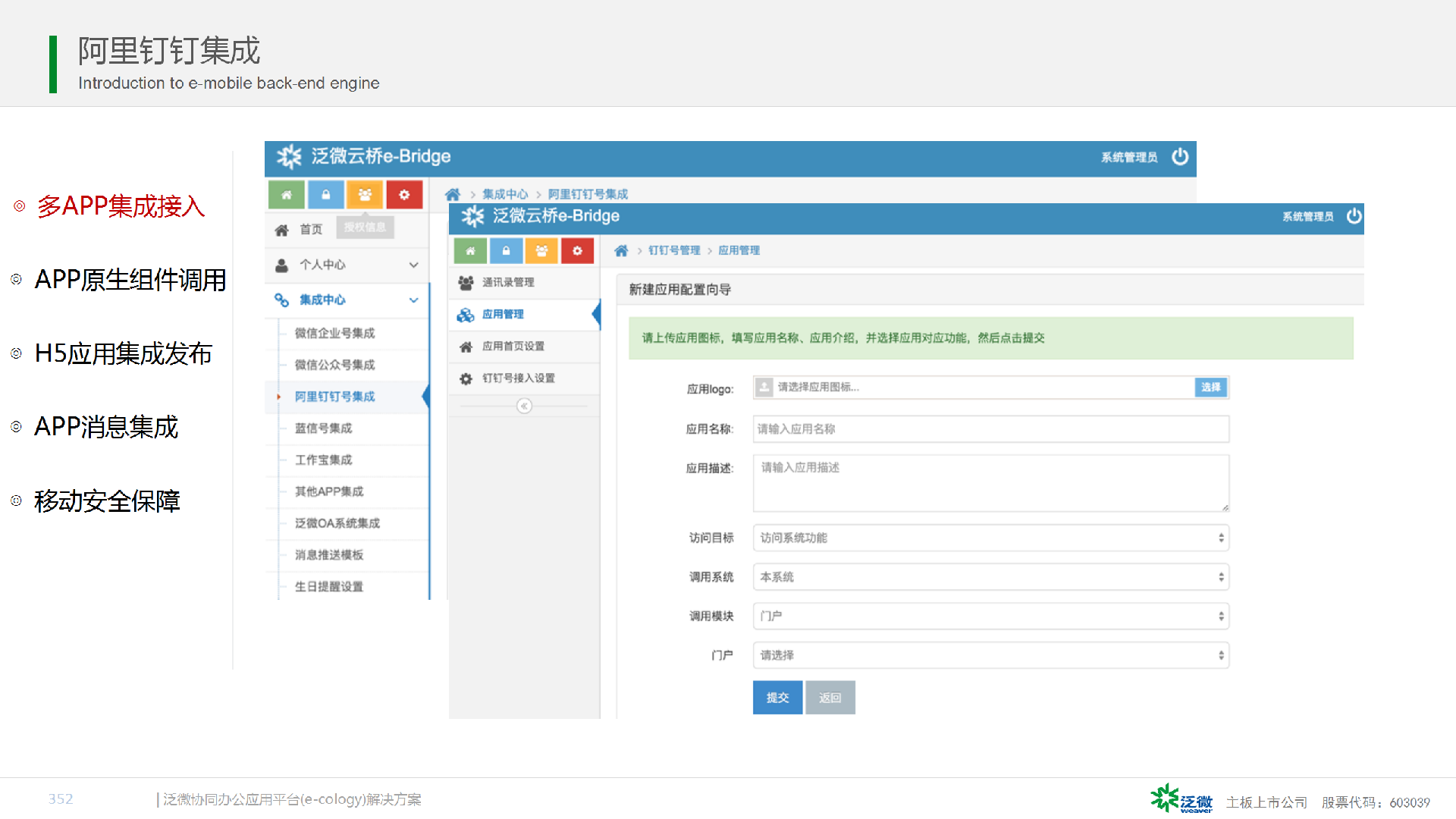Click 新建应用配置向导 heading
The image size is (1456, 819).
coord(679,290)
